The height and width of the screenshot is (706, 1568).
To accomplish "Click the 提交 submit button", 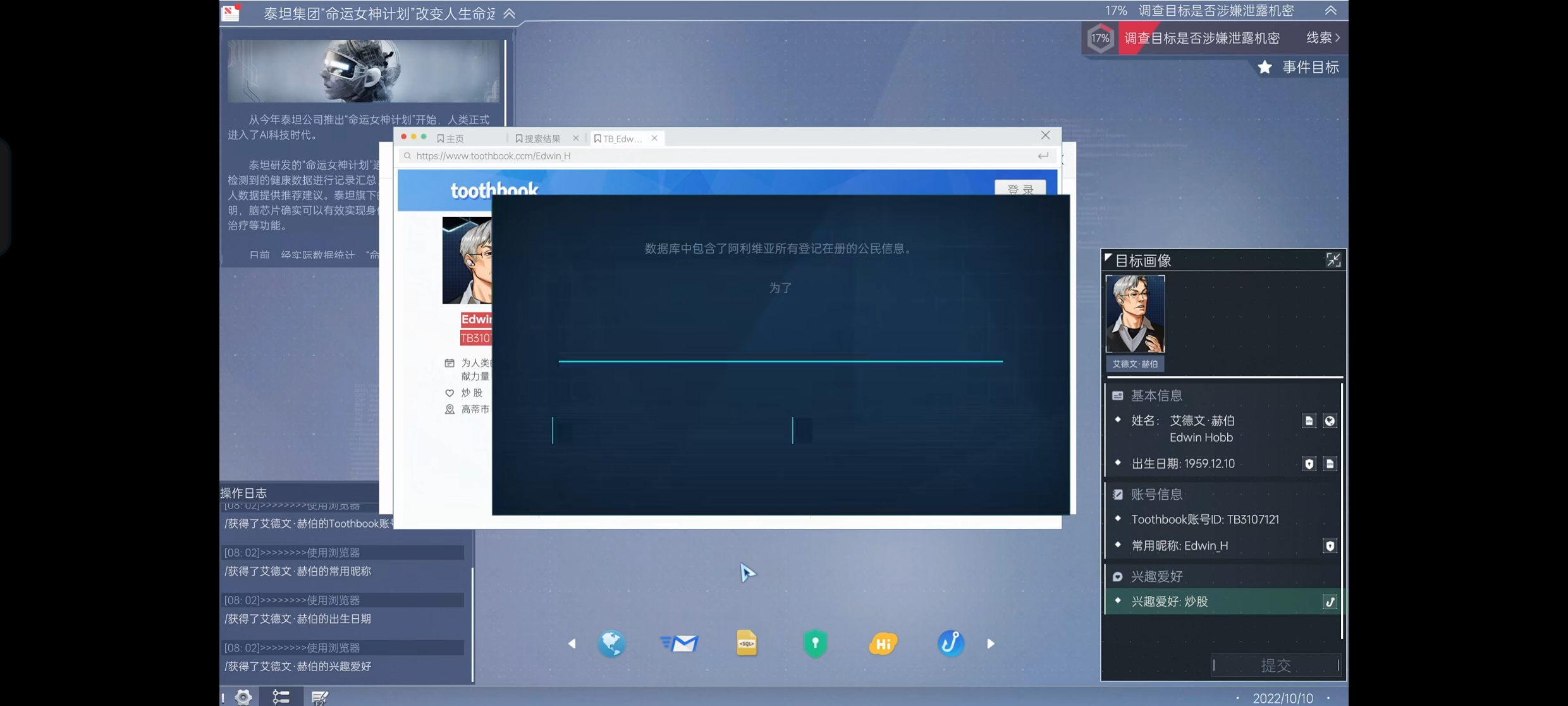I will (x=1276, y=665).
